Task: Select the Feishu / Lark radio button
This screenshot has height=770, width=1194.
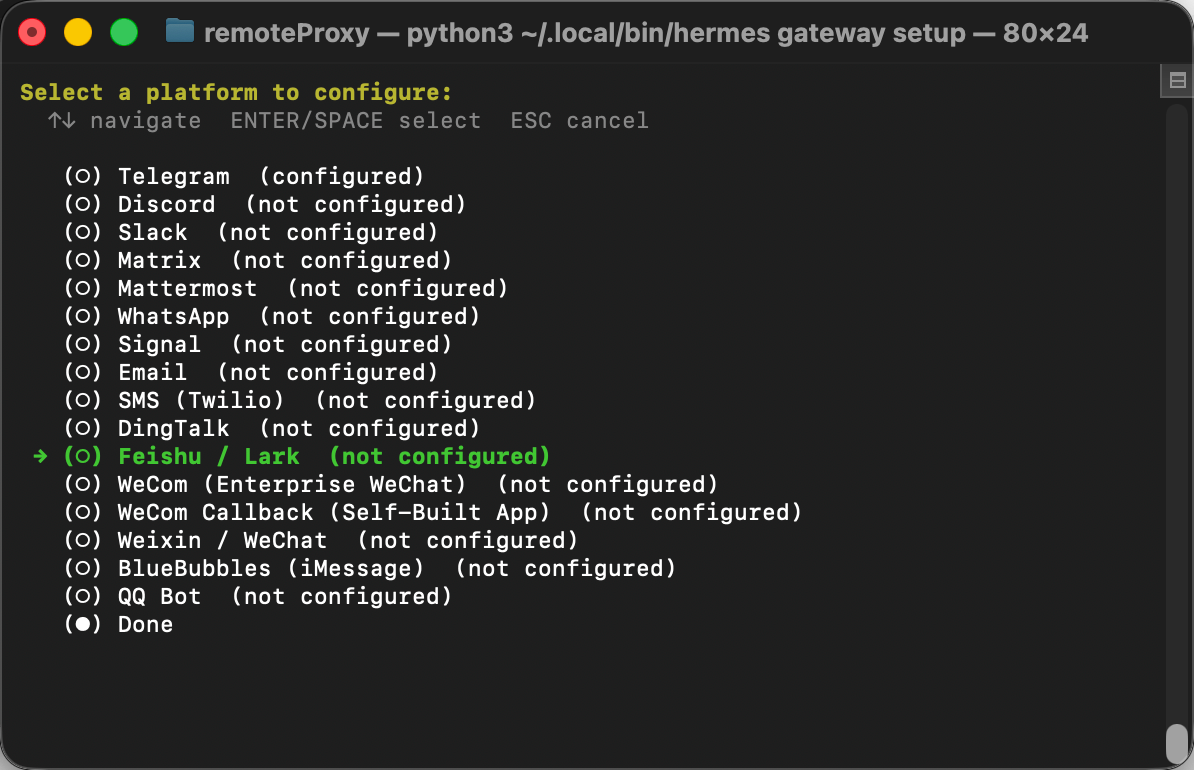Action: pyautogui.click(x=83, y=456)
